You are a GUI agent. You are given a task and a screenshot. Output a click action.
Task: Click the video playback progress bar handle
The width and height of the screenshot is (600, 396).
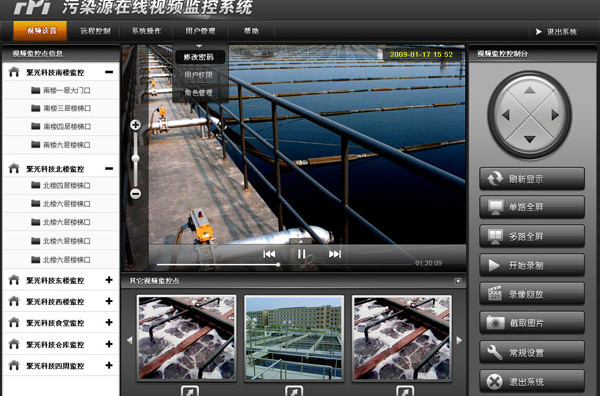pyautogui.click(x=279, y=264)
